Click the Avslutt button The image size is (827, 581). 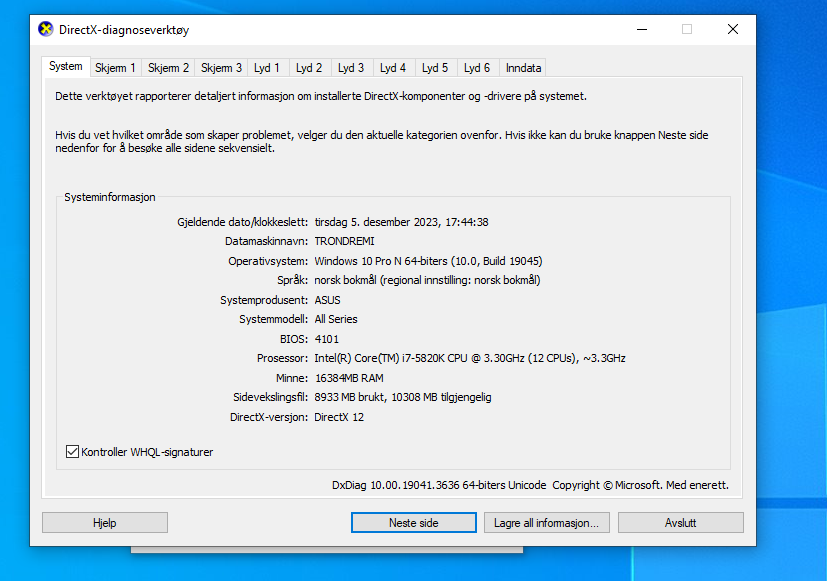point(680,522)
